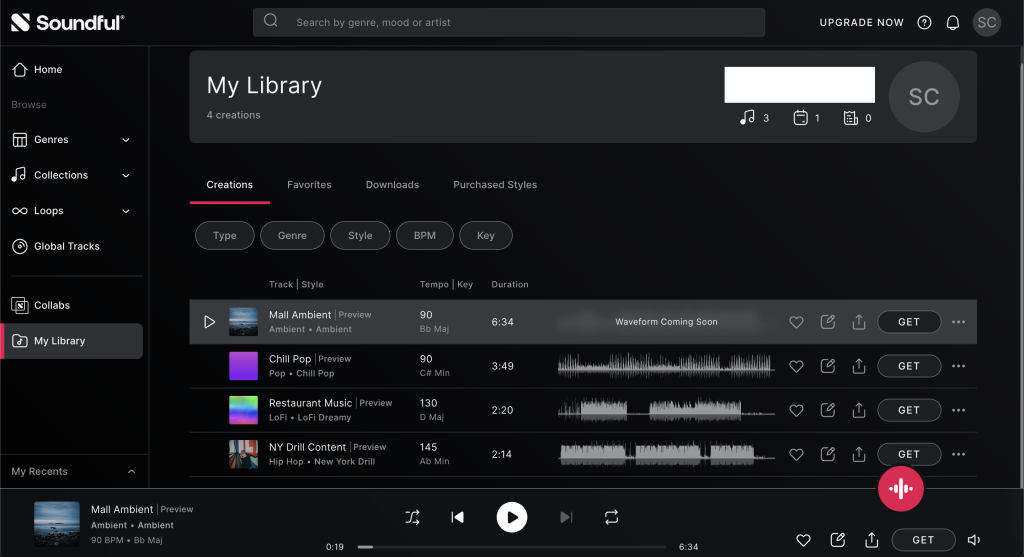Edit the NY Drill Content track
The height and width of the screenshot is (557, 1024).
pos(827,454)
